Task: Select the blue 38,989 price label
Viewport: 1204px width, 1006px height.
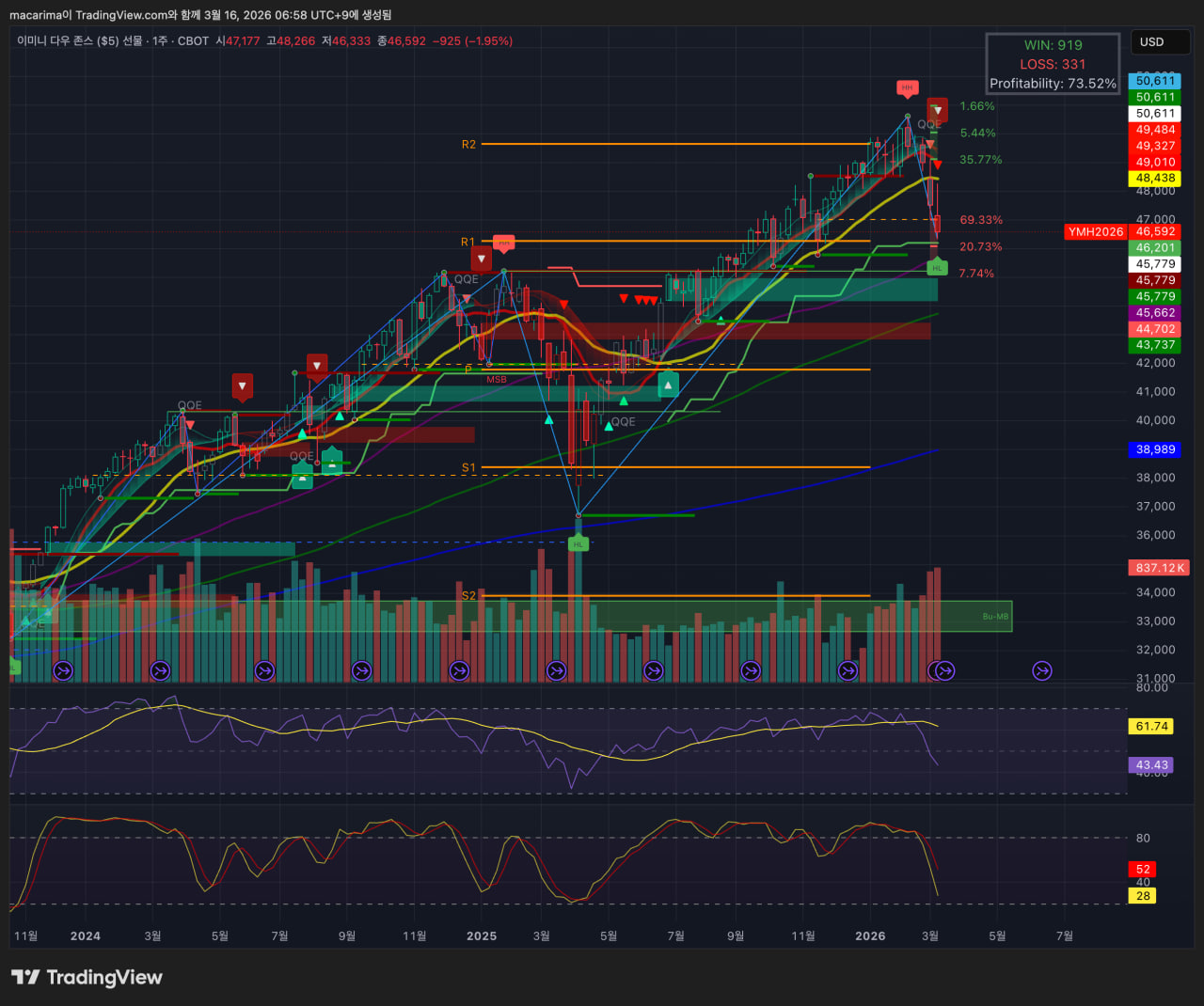Action: click(x=1155, y=449)
